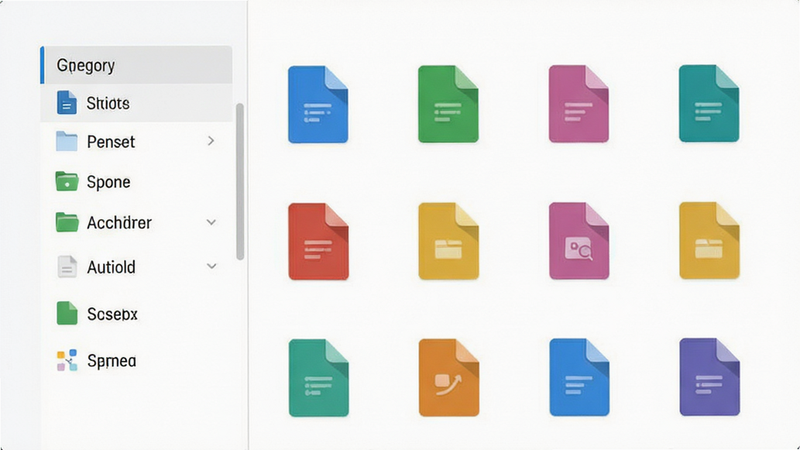Select the Gpegory sidebar header
The width and height of the screenshot is (800, 450).
pos(136,65)
